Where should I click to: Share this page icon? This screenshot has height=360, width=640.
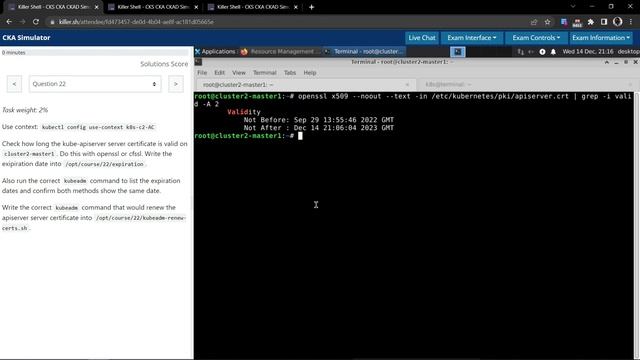tap(534, 22)
